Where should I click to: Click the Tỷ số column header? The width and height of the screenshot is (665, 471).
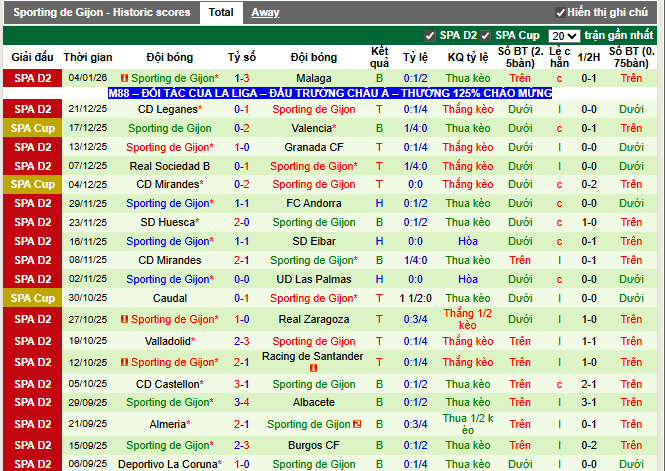coord(242,57)
